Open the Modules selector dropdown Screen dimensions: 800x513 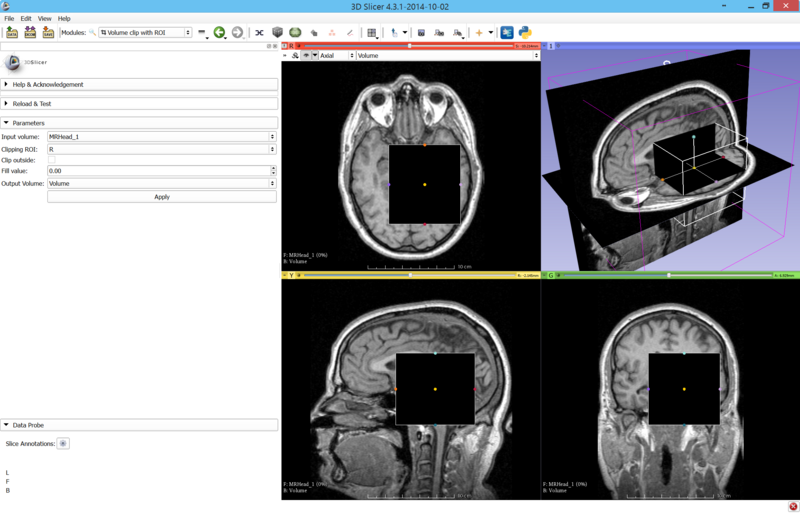tap(145, 33)
